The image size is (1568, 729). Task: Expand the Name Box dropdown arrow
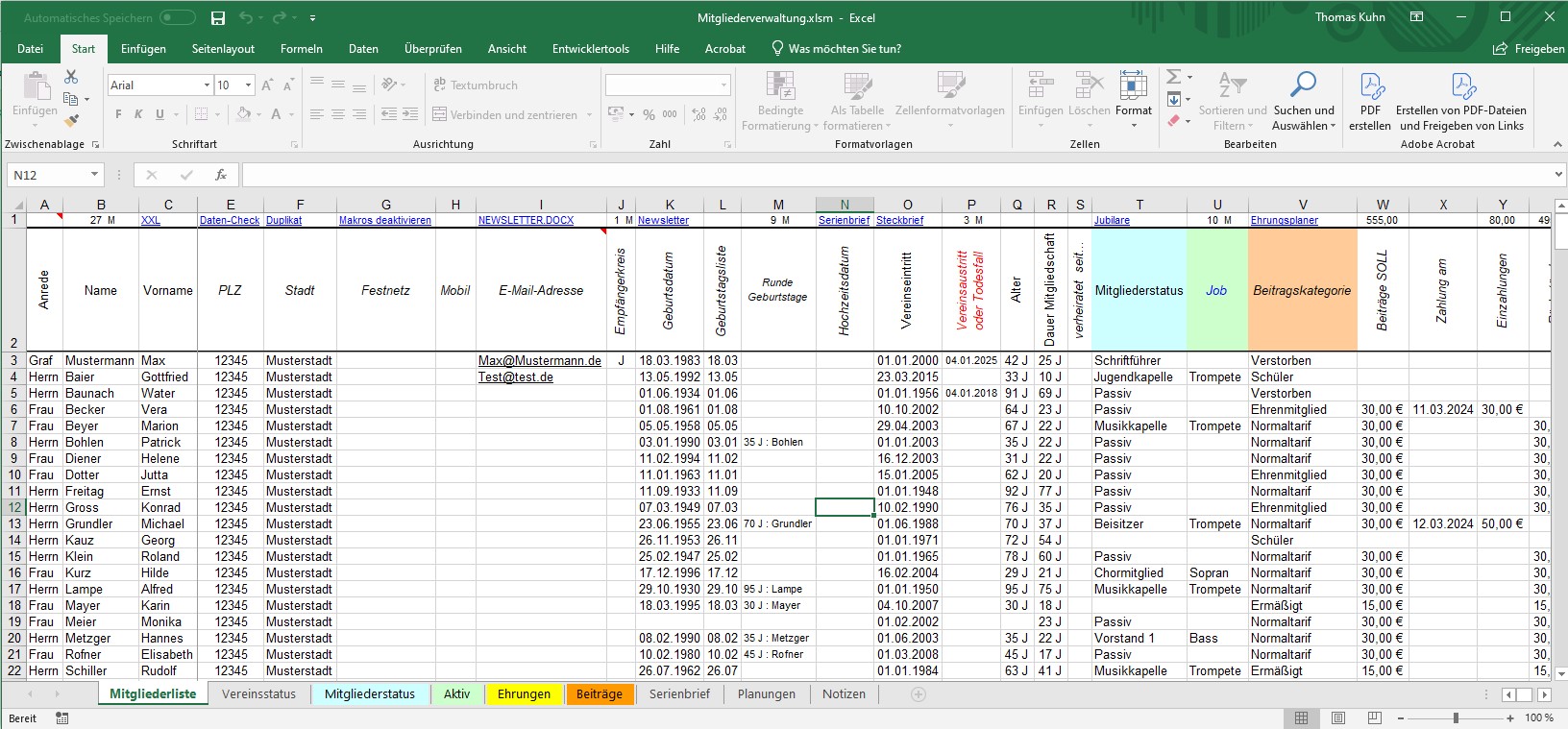click(94, 175)
